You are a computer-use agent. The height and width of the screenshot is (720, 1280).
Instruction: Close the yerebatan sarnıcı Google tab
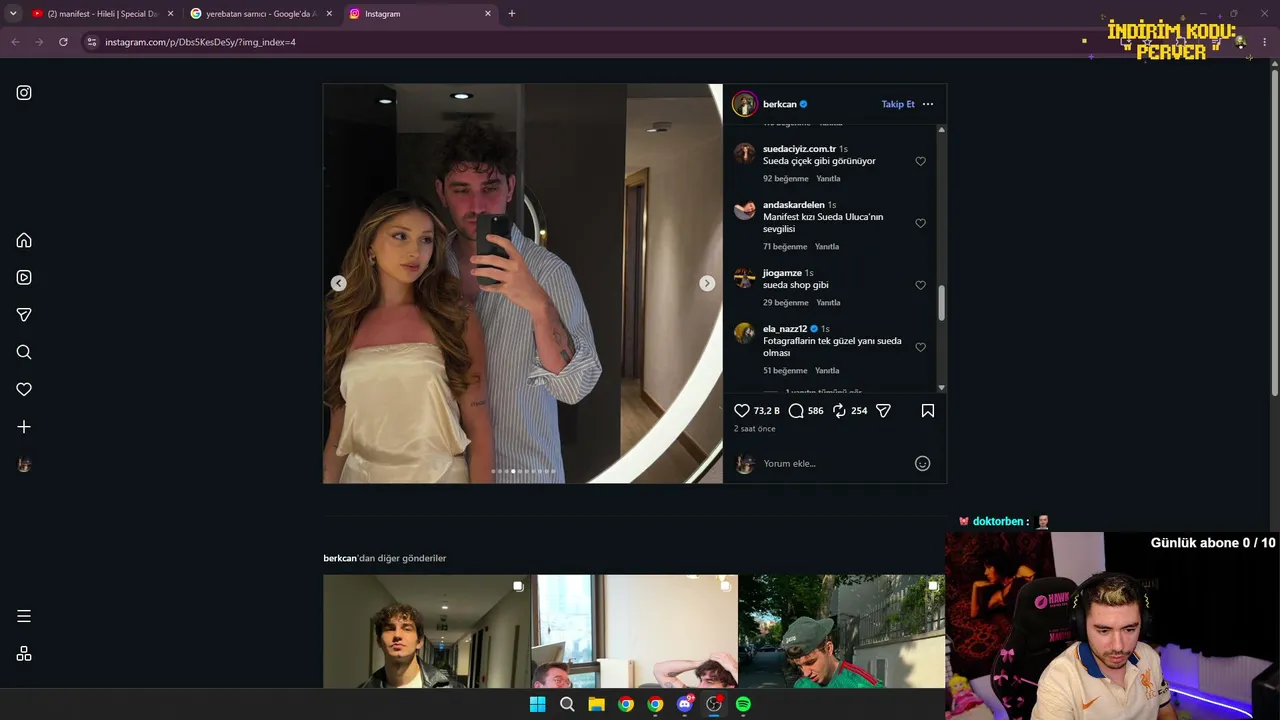click(329, 14)
